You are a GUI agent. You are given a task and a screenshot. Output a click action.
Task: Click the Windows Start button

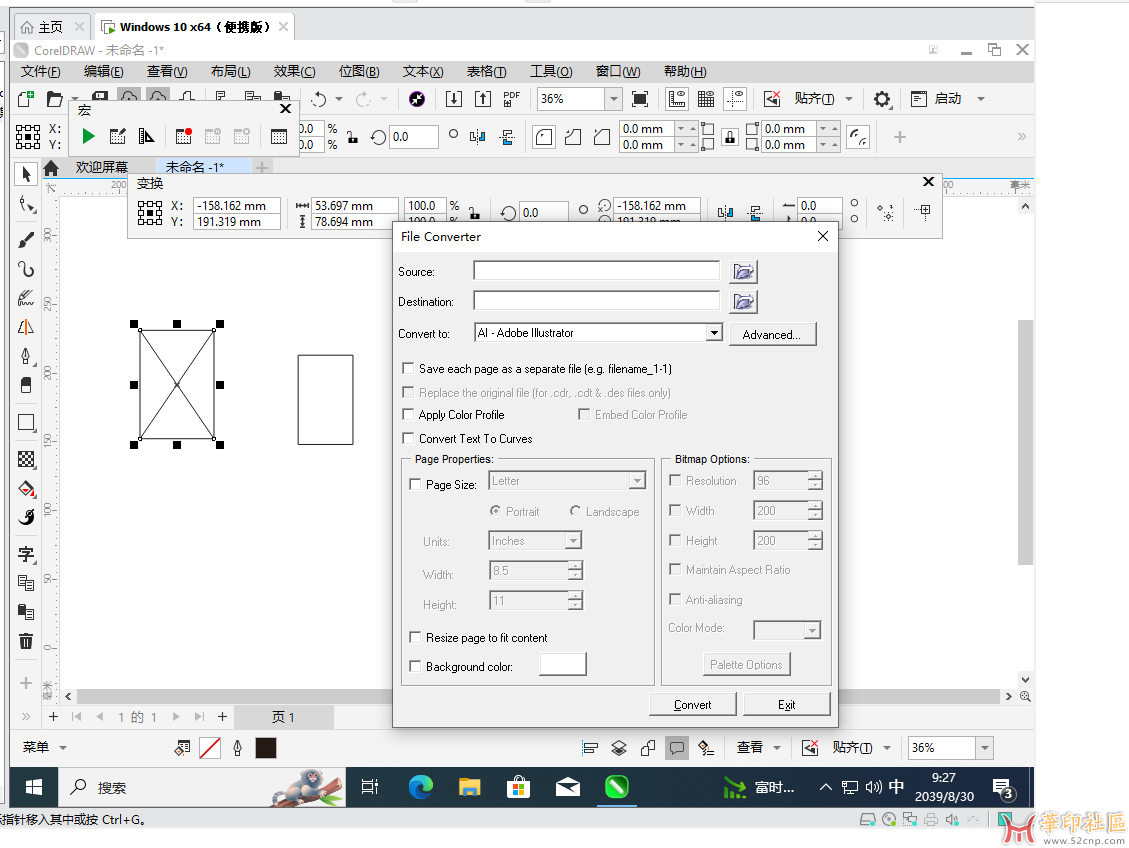[x=34, y=788]
